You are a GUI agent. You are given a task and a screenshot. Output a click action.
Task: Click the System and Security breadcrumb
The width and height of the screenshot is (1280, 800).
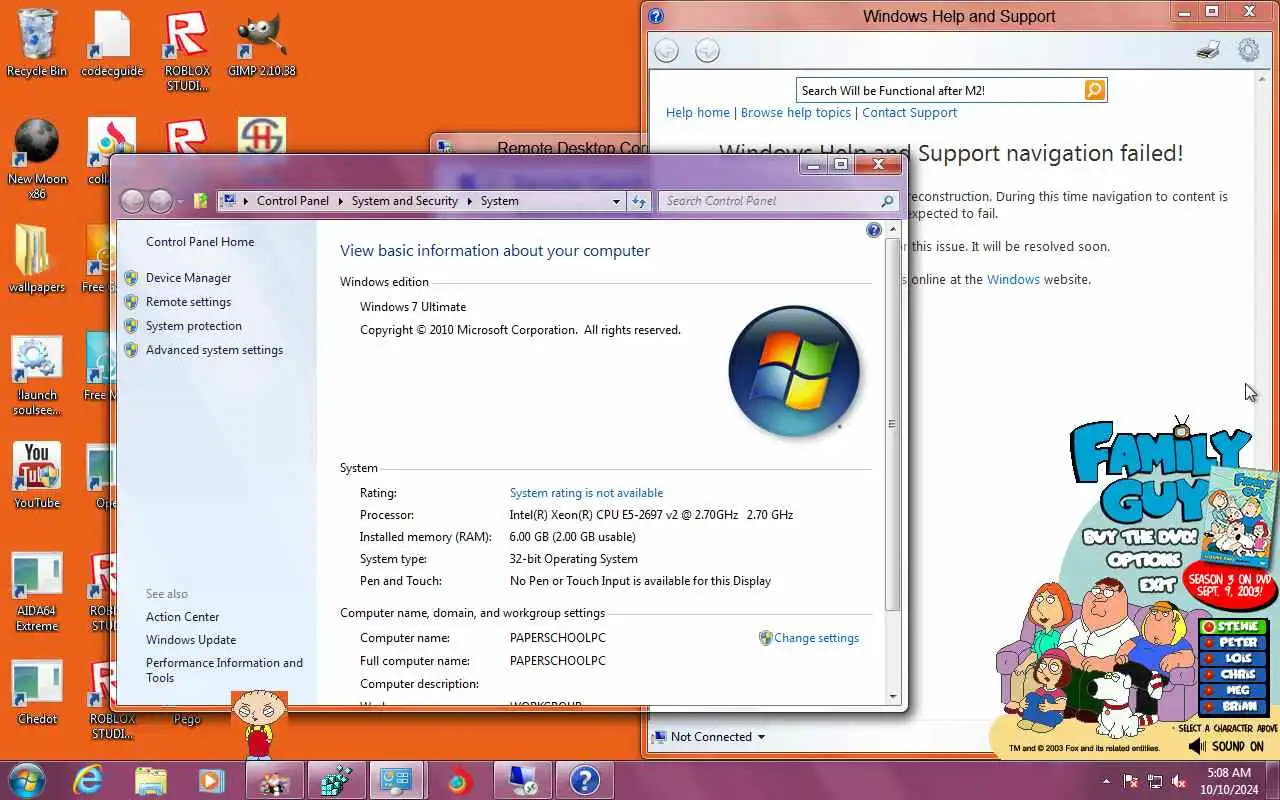click(404, 201)
